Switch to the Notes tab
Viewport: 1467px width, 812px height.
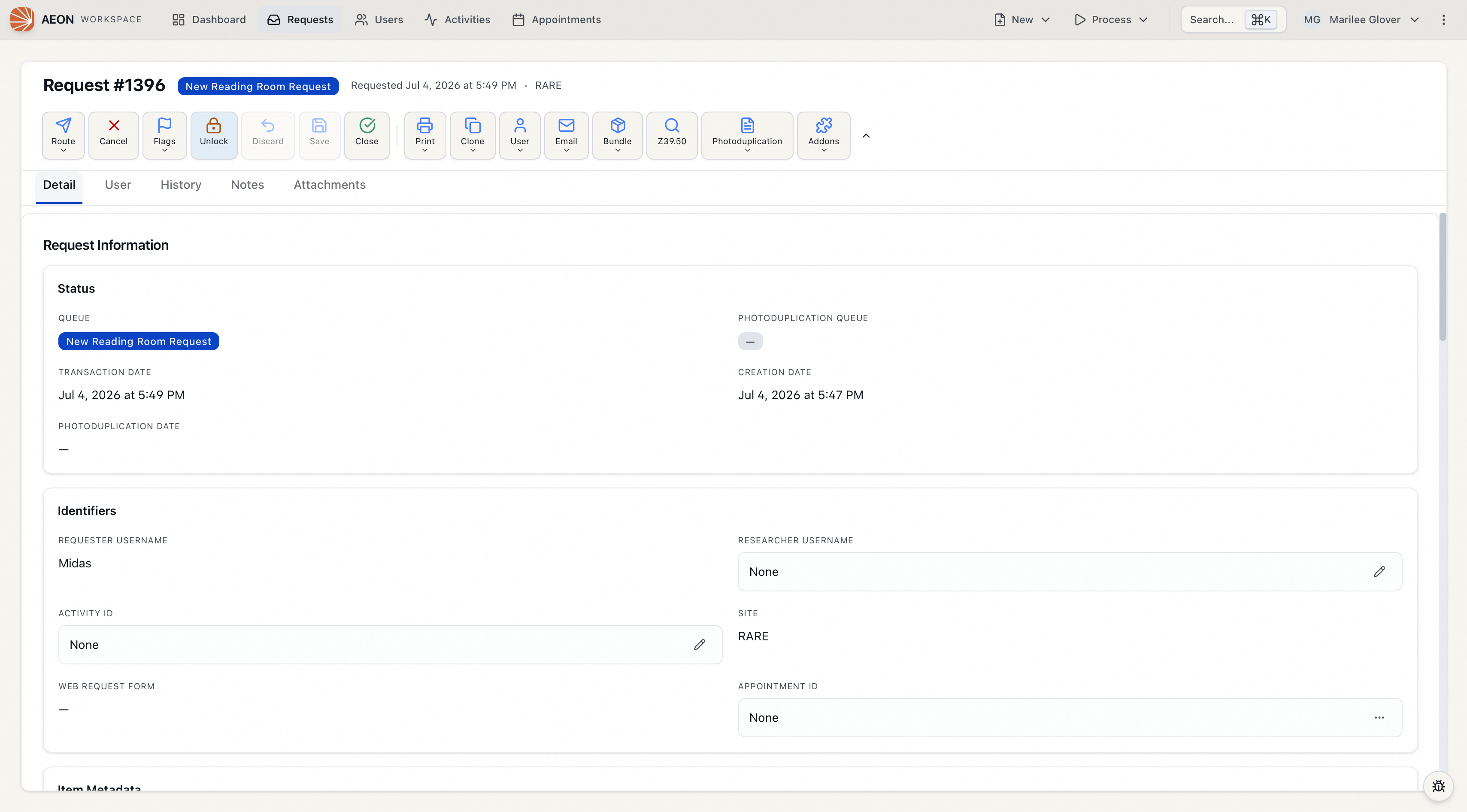248,185
